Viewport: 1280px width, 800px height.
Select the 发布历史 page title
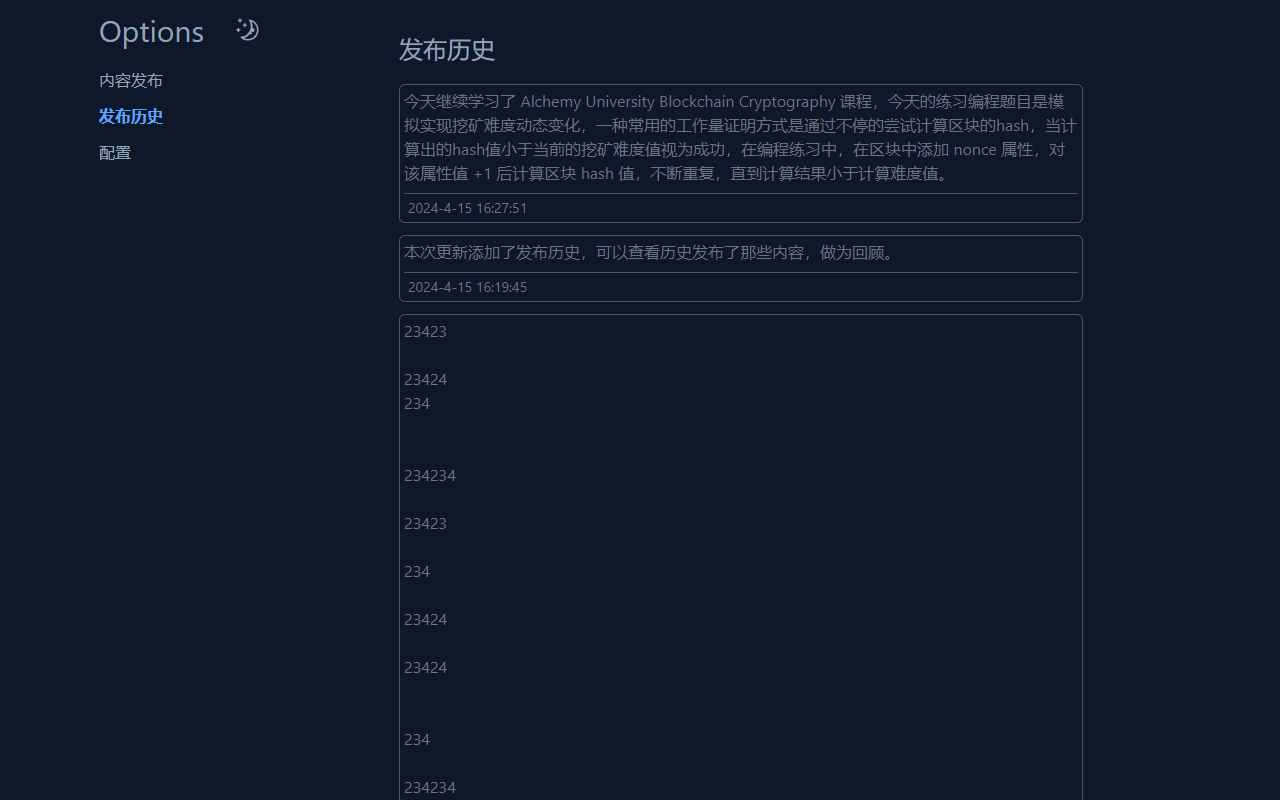[x=446, y=50]
